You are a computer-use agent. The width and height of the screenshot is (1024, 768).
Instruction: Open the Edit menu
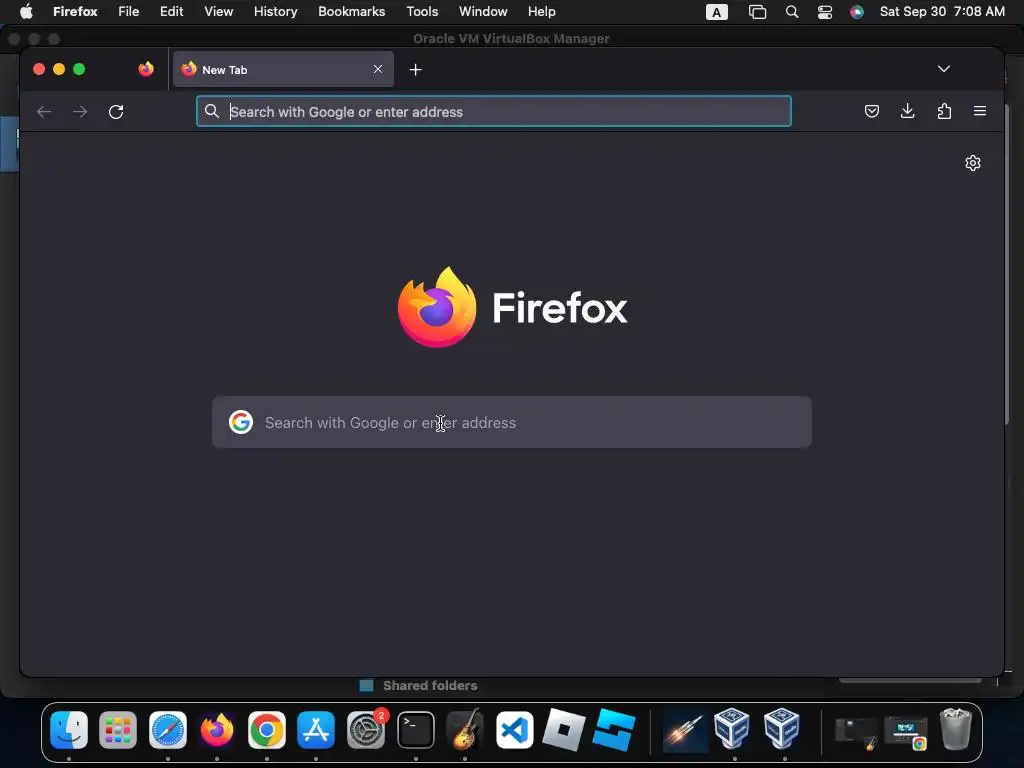[x=172, y=12]
